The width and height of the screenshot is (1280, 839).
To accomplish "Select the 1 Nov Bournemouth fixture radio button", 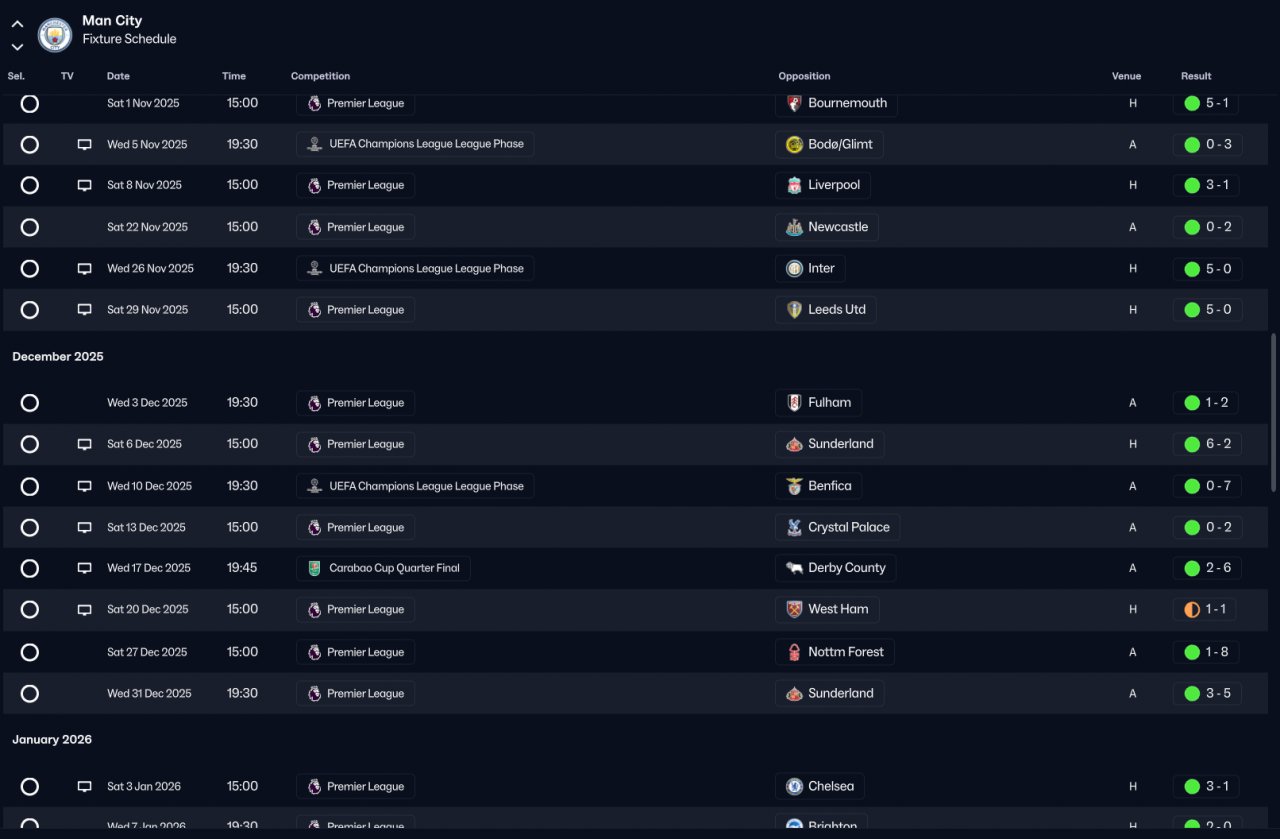I will (x=30, y=103).
